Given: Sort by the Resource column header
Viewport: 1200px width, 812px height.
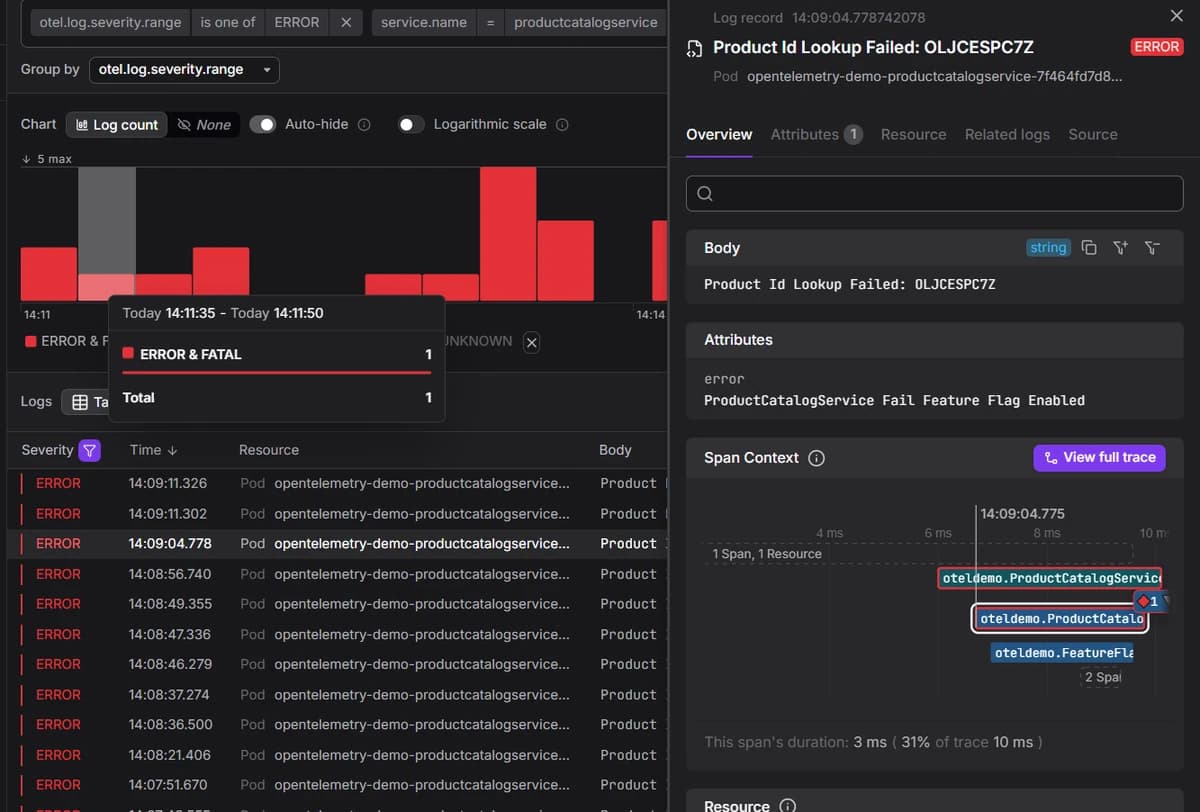Looking at the screenshot, I should [269, 450].
